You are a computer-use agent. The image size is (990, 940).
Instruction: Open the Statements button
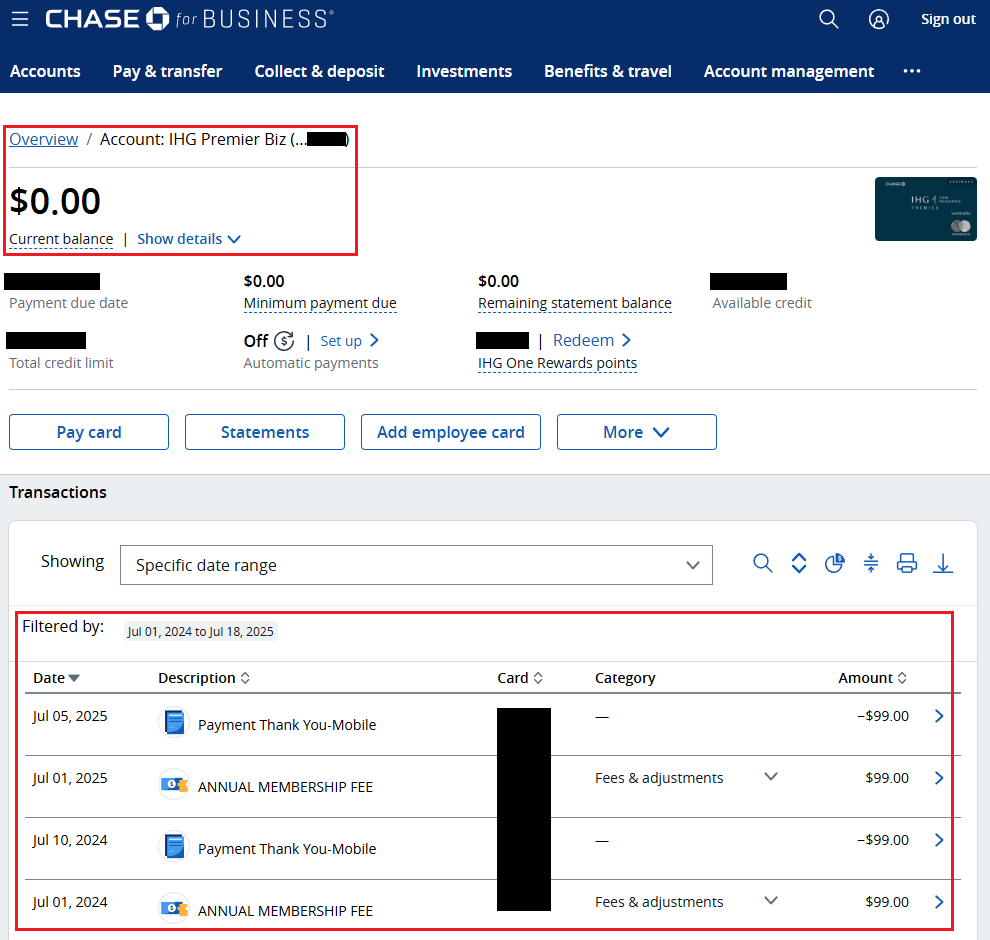(265, 432)
